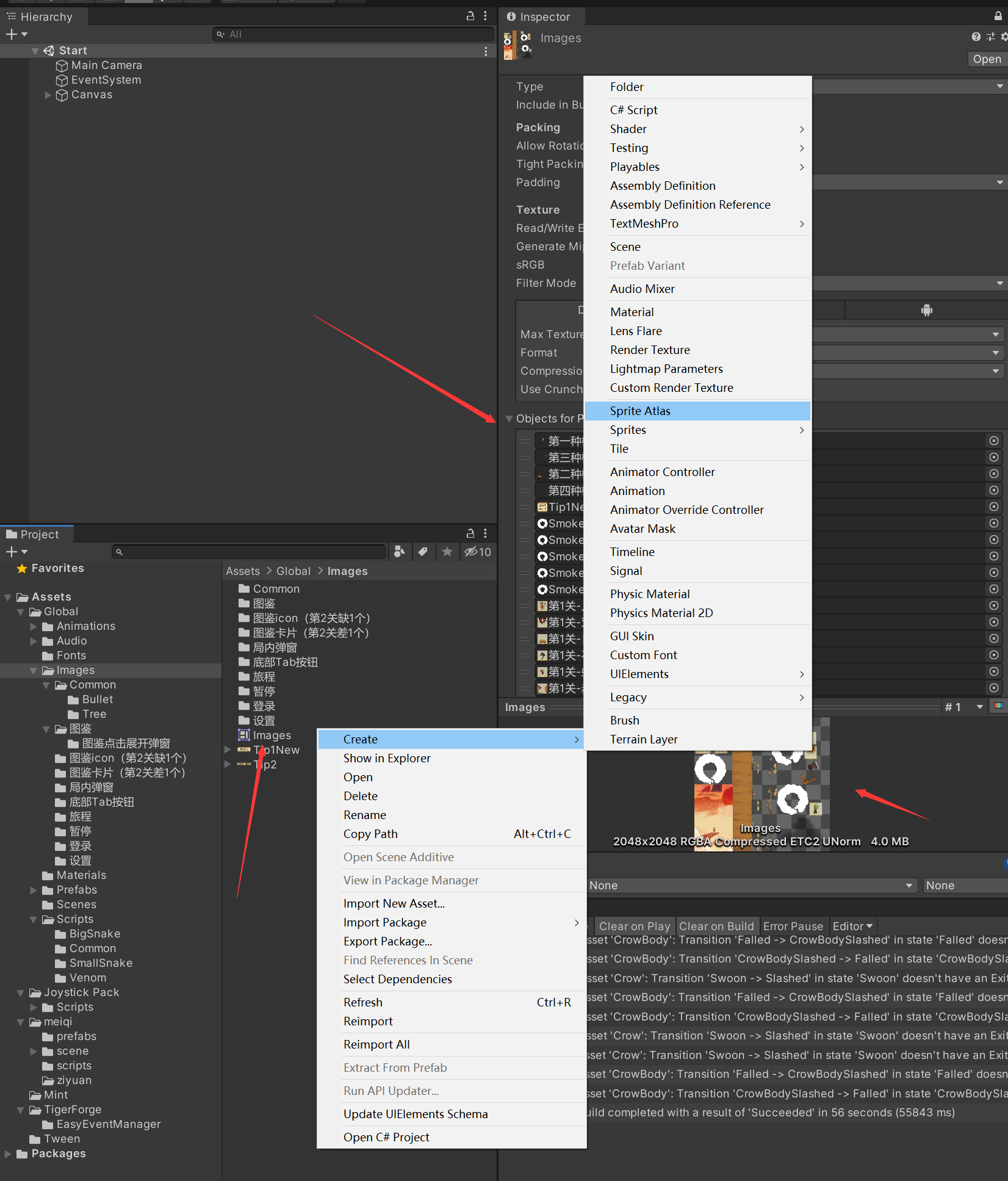This screenshot has width=1008, height=1181.
Task: Collapse the Objects for Packing foldout
Action: point(509,419)
